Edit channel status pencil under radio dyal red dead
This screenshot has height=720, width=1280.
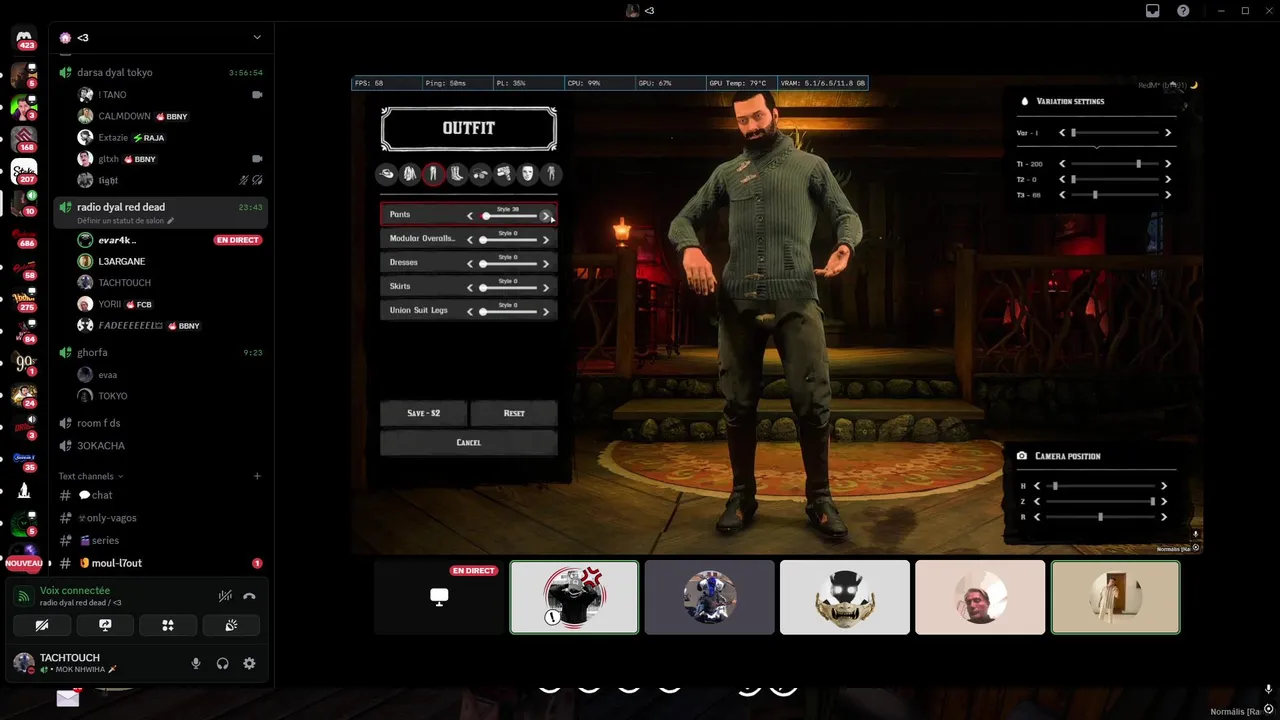point(170,220)
